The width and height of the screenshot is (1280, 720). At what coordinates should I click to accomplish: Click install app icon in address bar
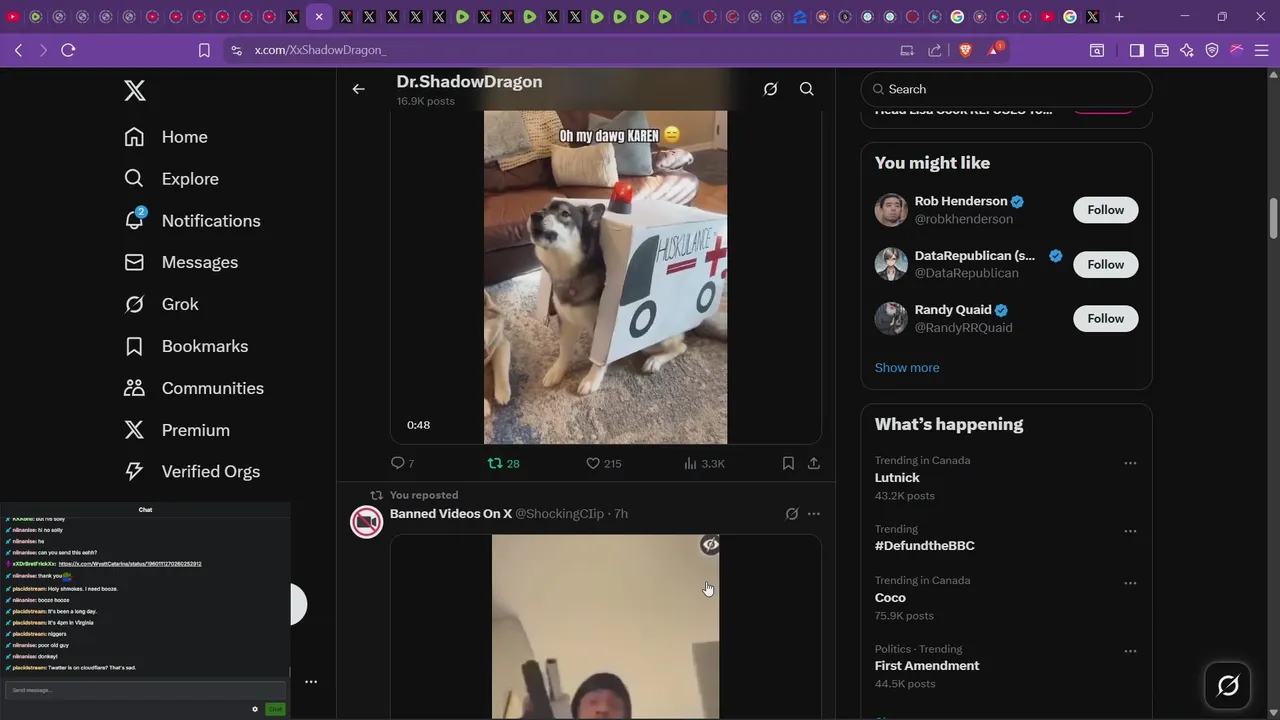907,50
